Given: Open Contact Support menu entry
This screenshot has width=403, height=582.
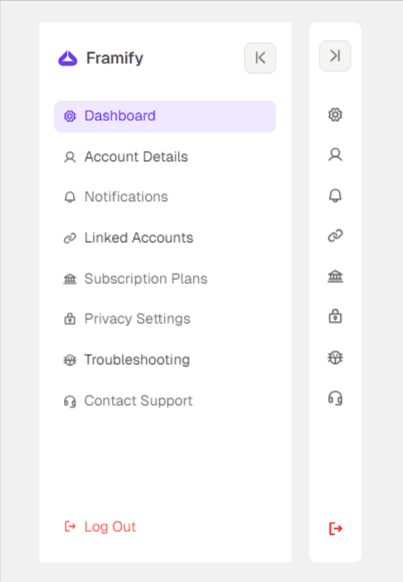Looking at the screenshot, I should [165, 401].
